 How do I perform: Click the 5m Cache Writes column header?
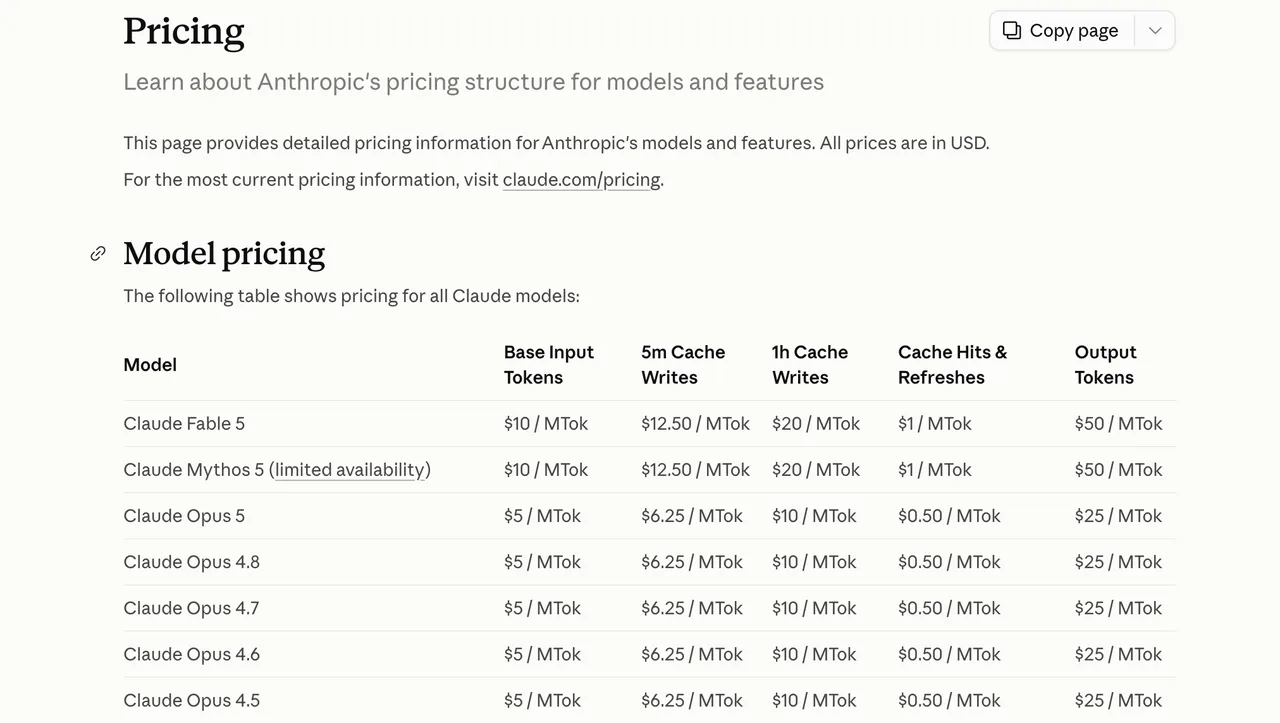[683, 365]
